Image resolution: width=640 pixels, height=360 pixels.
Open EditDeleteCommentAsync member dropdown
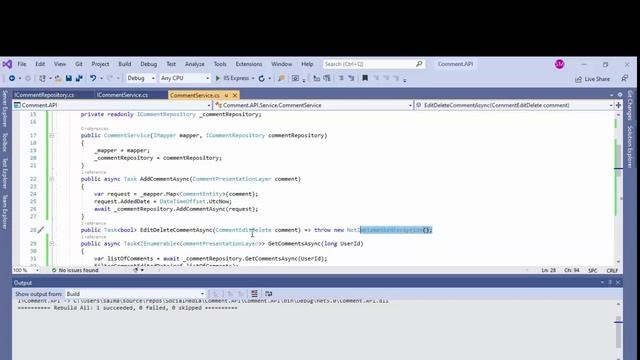[x=514, y=105]
